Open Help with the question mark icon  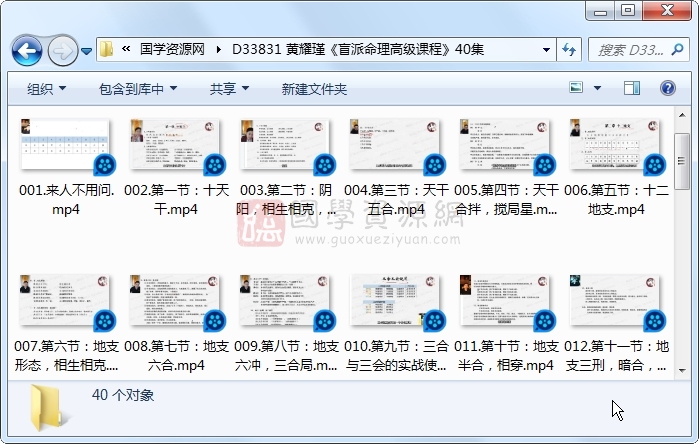[667, 88]
